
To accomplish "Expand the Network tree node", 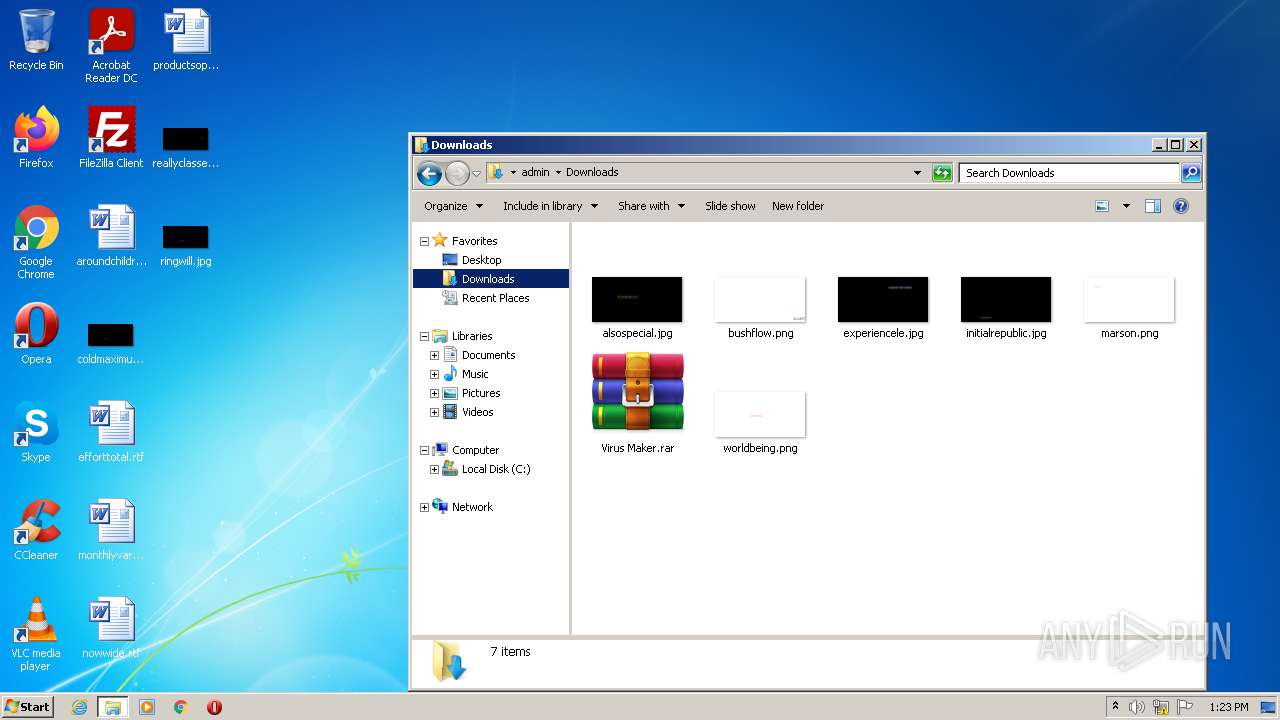I will (x=424, y=507).
